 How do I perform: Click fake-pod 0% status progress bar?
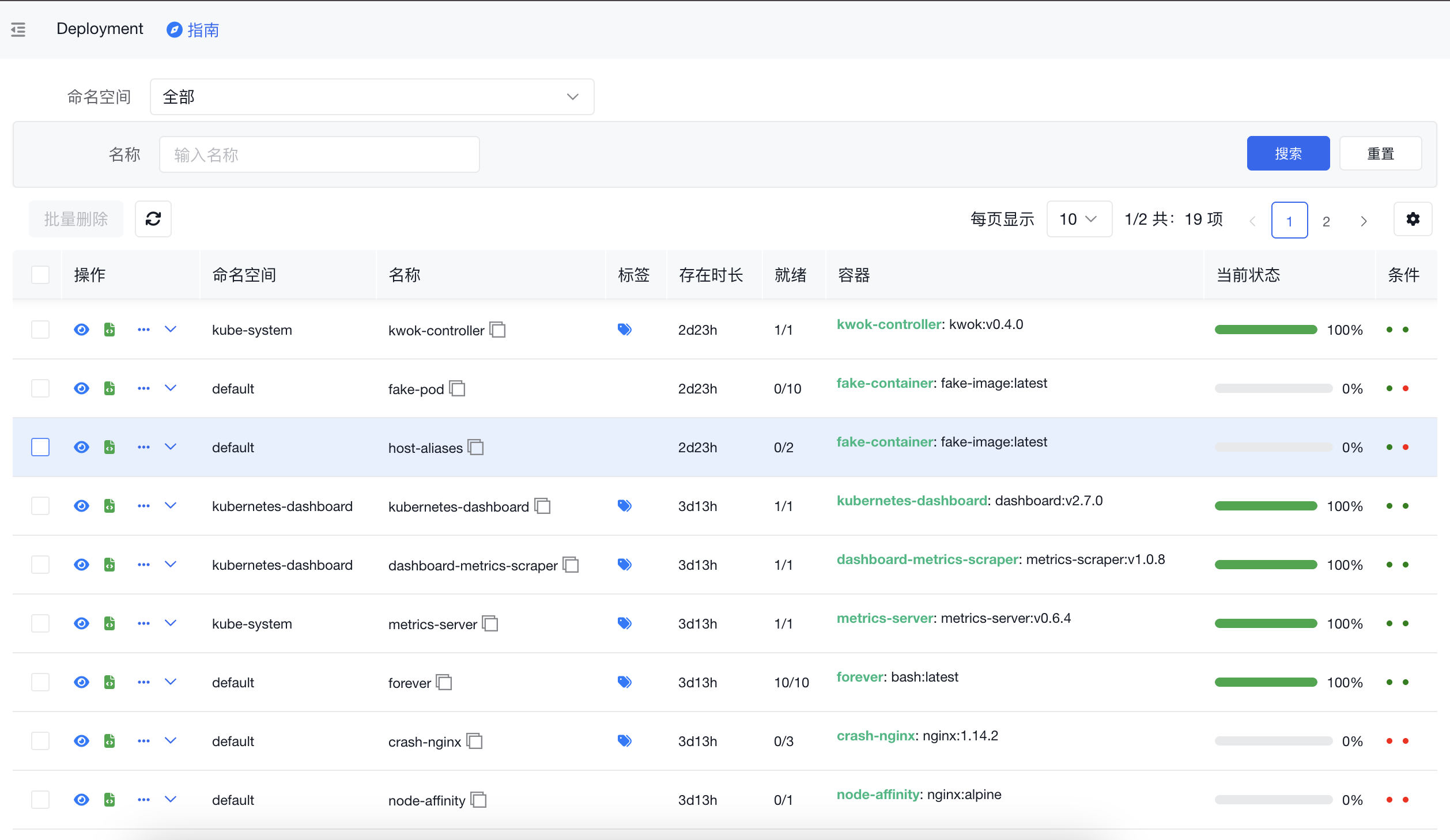1274,388
